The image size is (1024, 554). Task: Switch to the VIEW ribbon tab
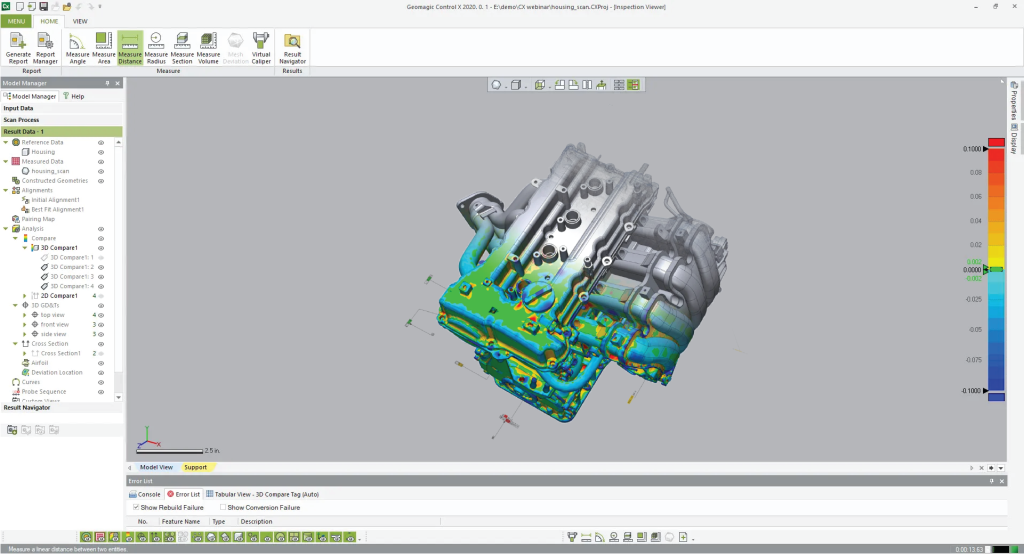tap(80, 20)
